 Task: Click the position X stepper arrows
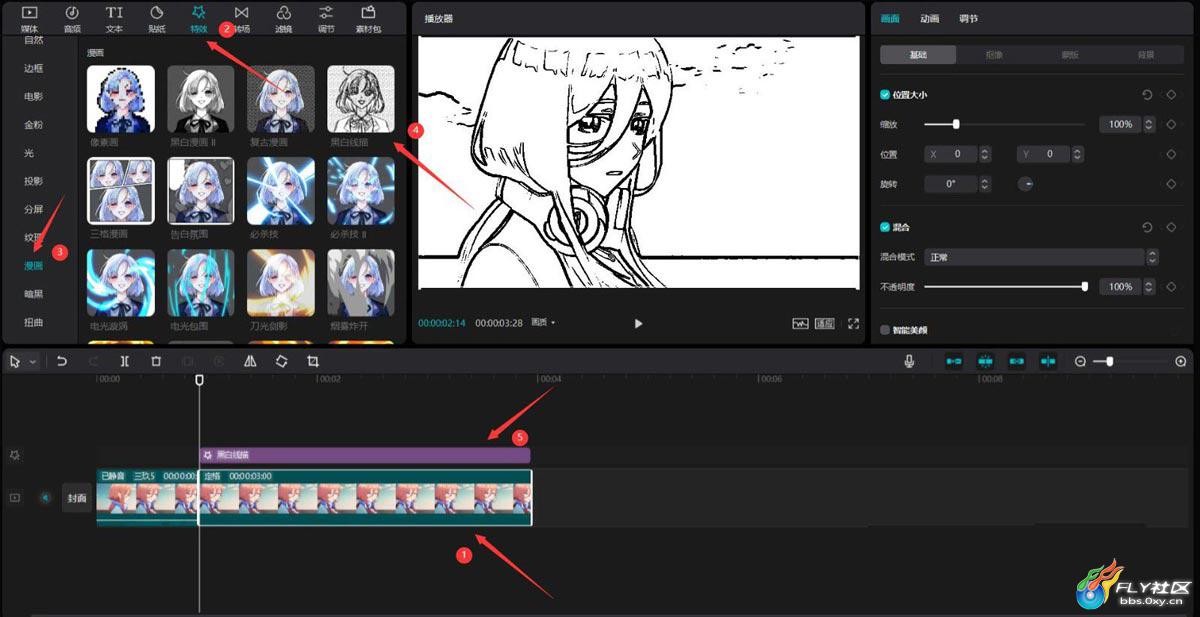[986, 154]
